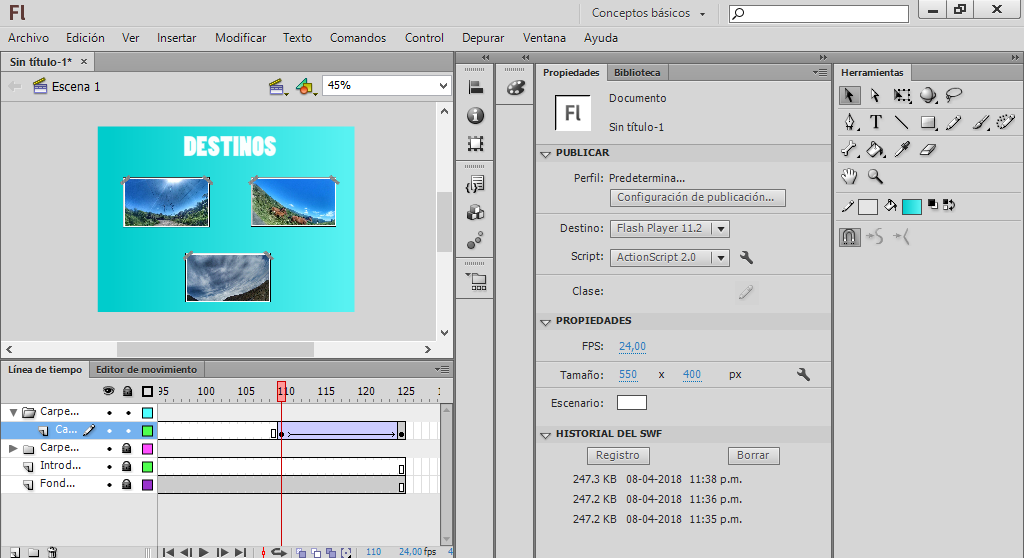This screenshot has width=1024, height=558.
Task: Open the Modificar menu
Action: pyautogui.click(x=240, y=38)
